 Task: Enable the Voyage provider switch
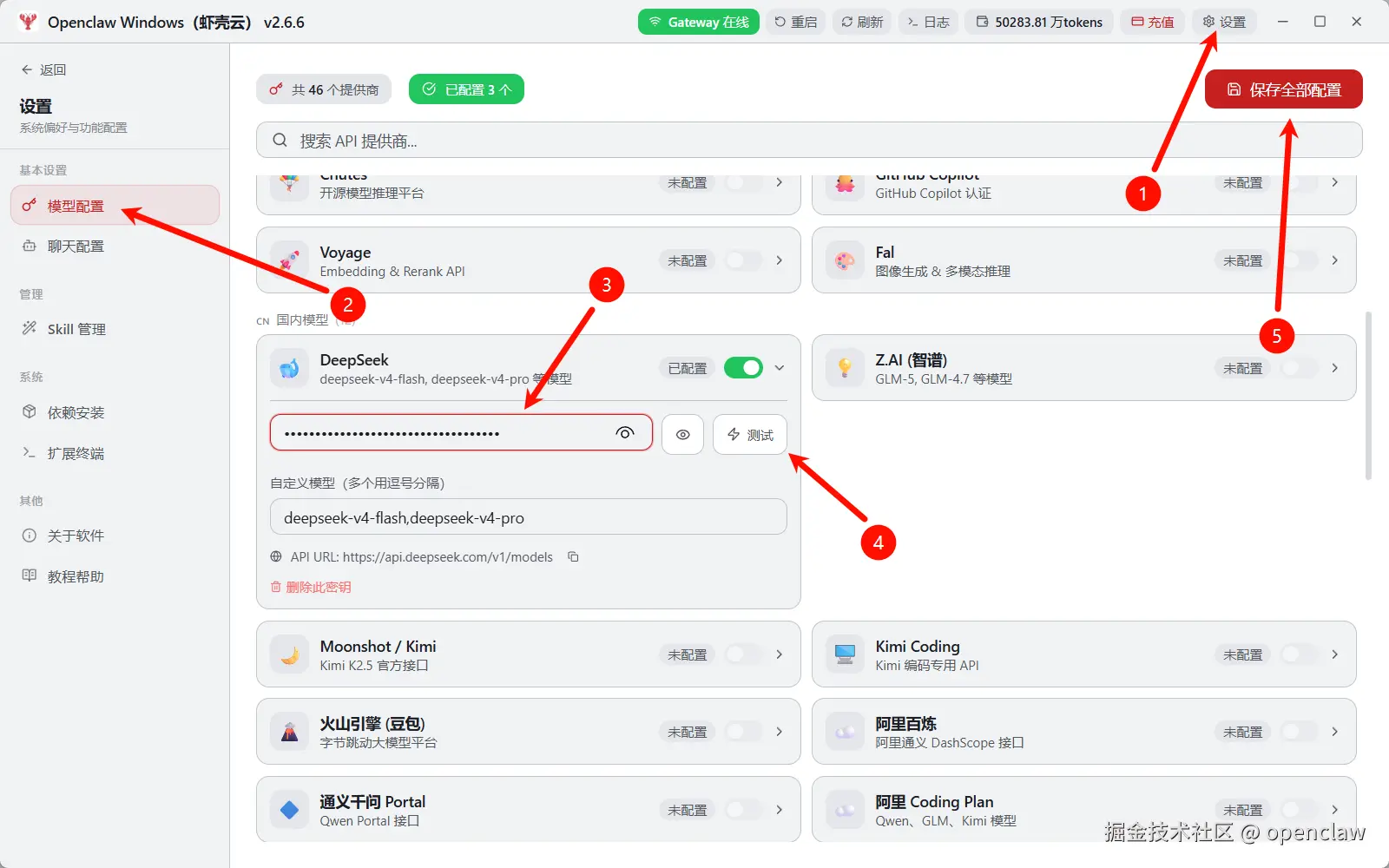click(743, 260)
